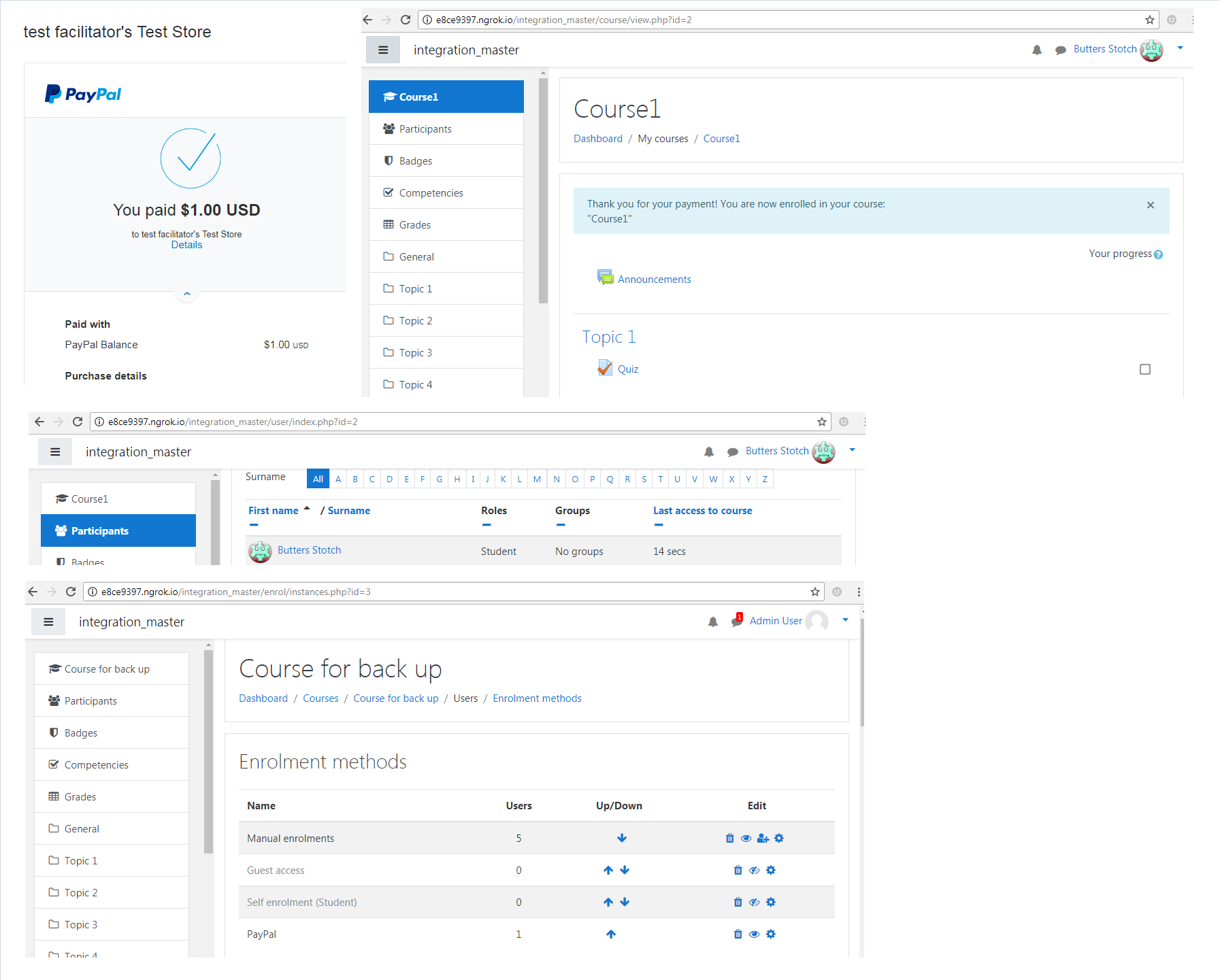Click address bar in participants window

click(x=461, y=422)
